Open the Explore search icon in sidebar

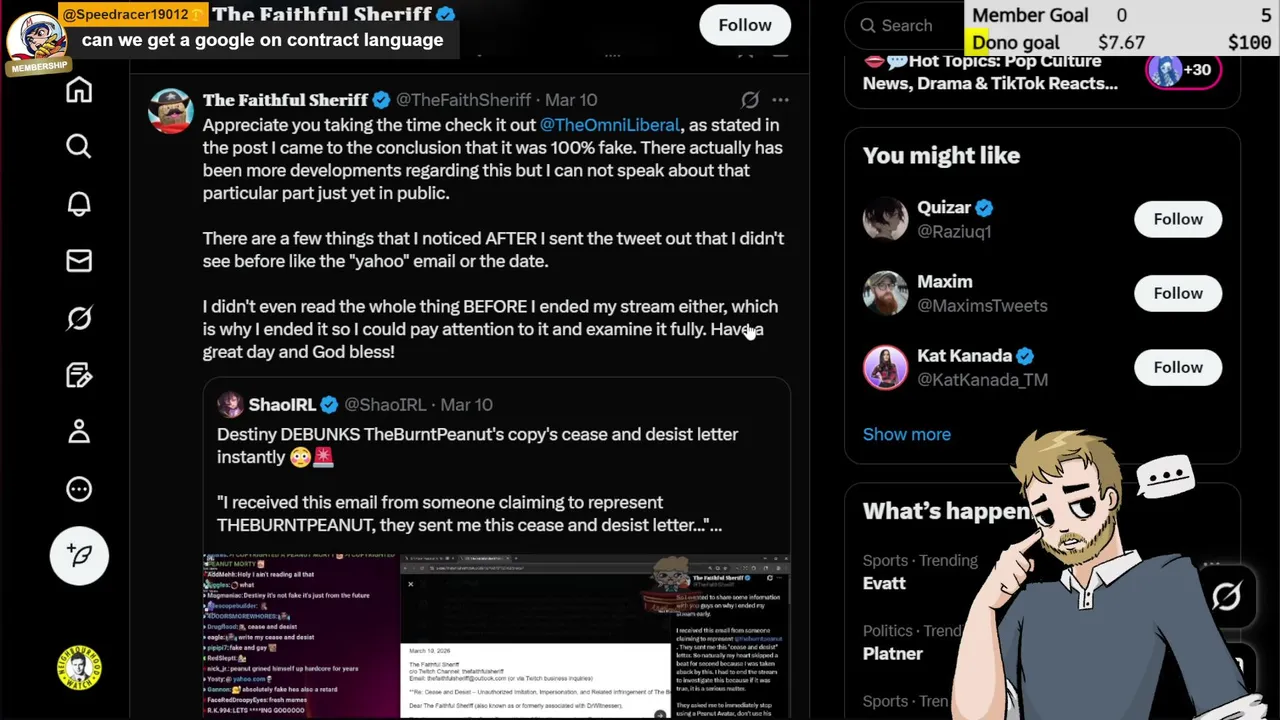click(x=79, y=147)
